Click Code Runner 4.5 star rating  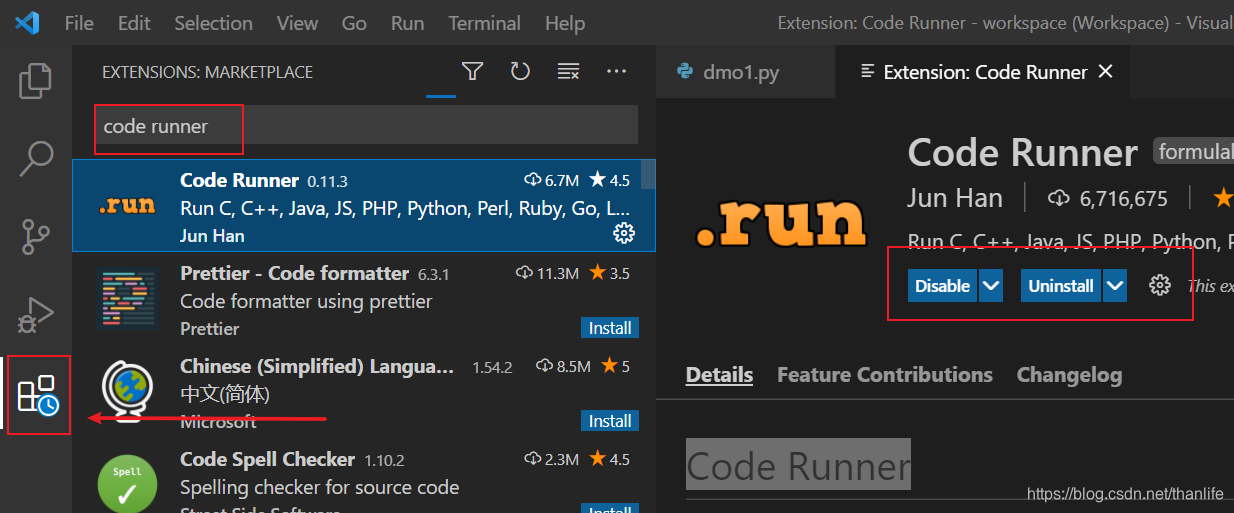(609, 180)
